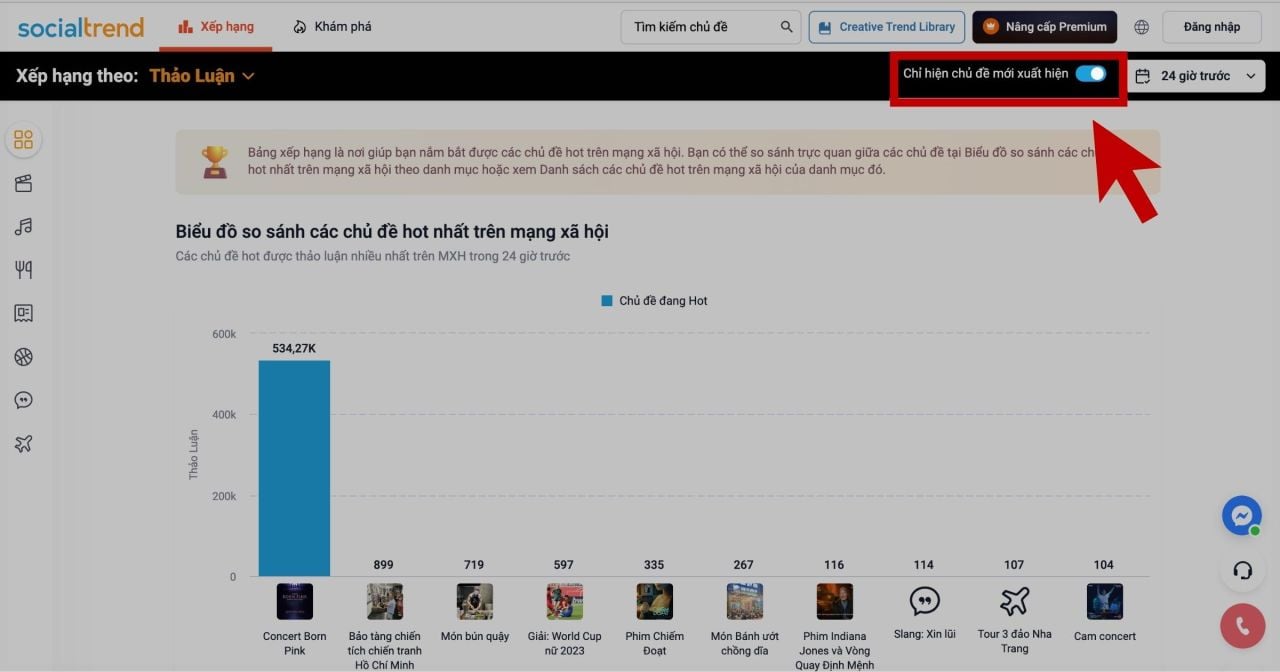Toggle the 'Chủ đề đang Hot' legend series
Image resolution: width=1280 pixels, height=672 pixels.
(x=654, y=301)
